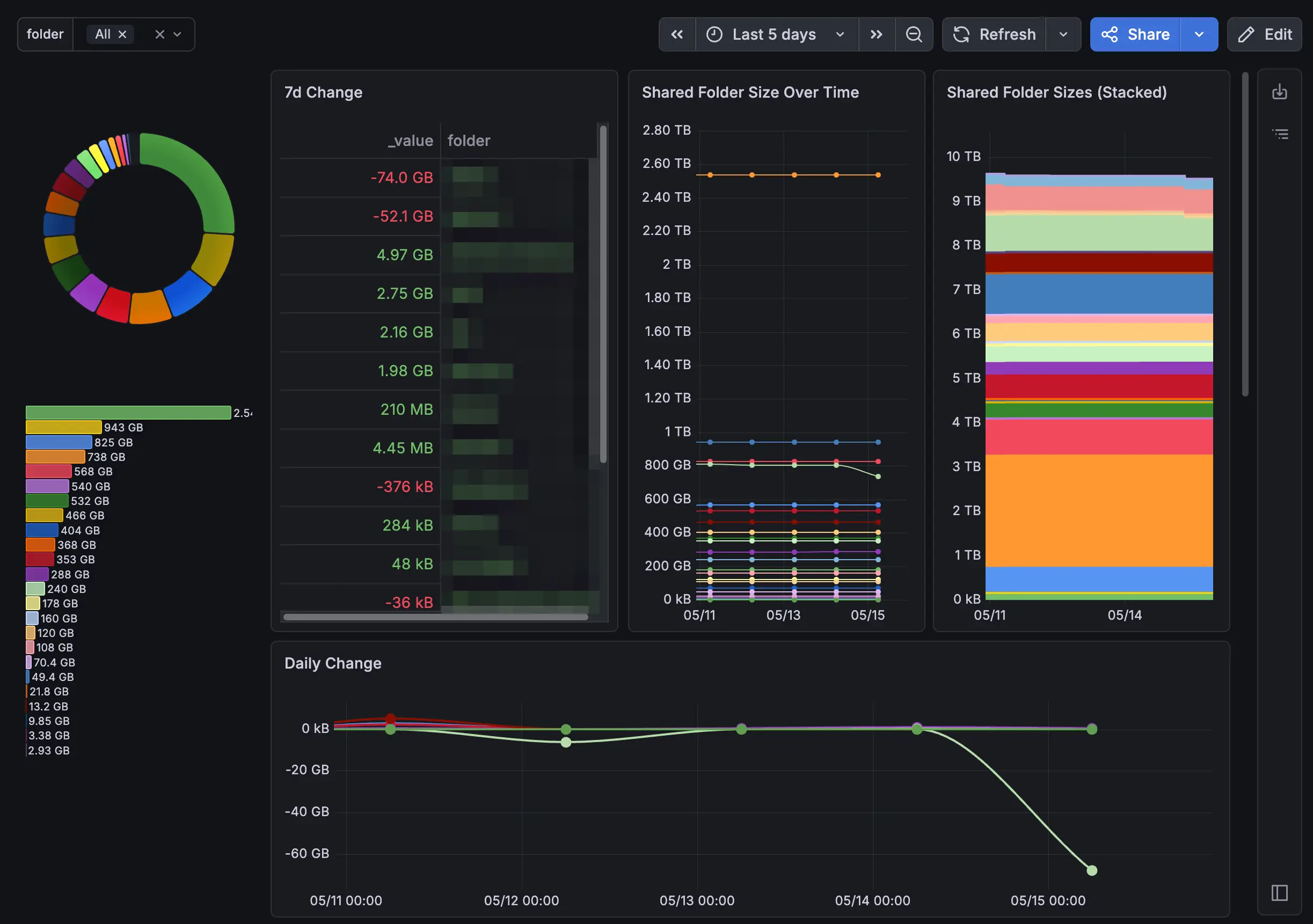Click the 49.4 GB bar gauge value
Screen dimensions: 1313x924
[x=53, y=677]
